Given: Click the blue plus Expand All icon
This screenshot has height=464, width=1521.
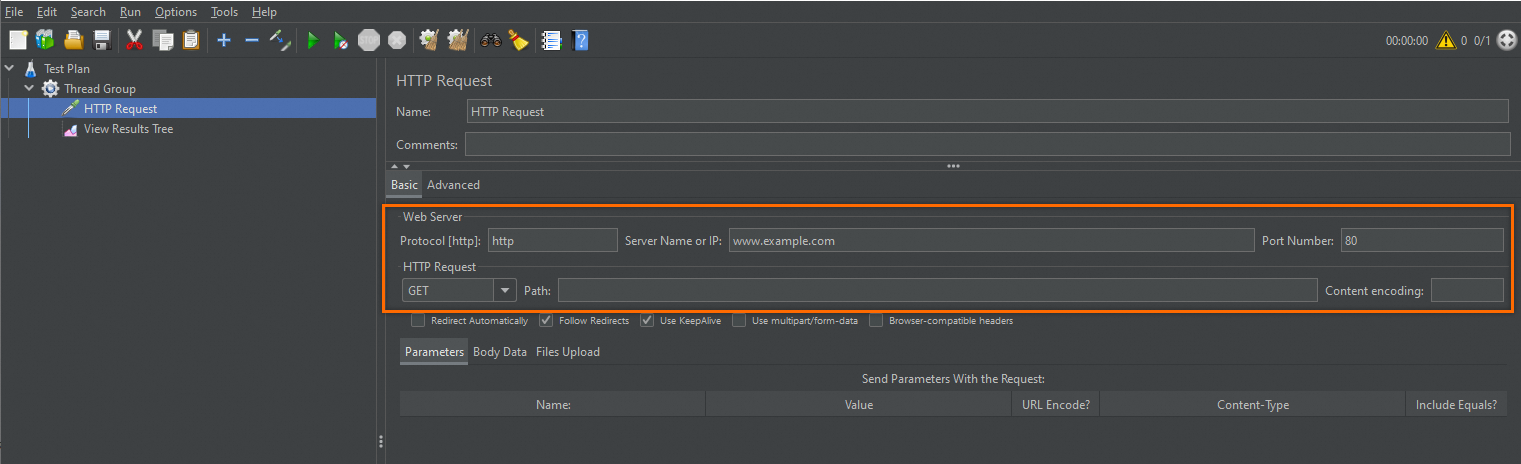Looking at the screenshot, I should [x=224, y=40].
